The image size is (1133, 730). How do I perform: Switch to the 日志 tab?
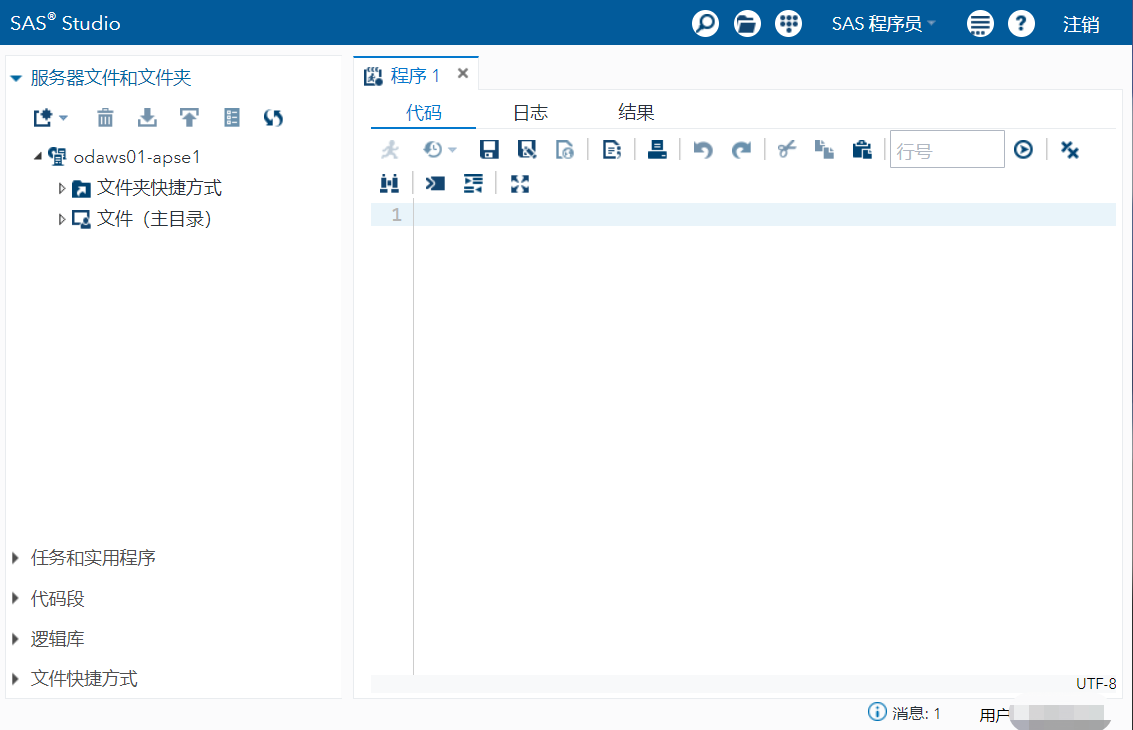tap(530, 113)
